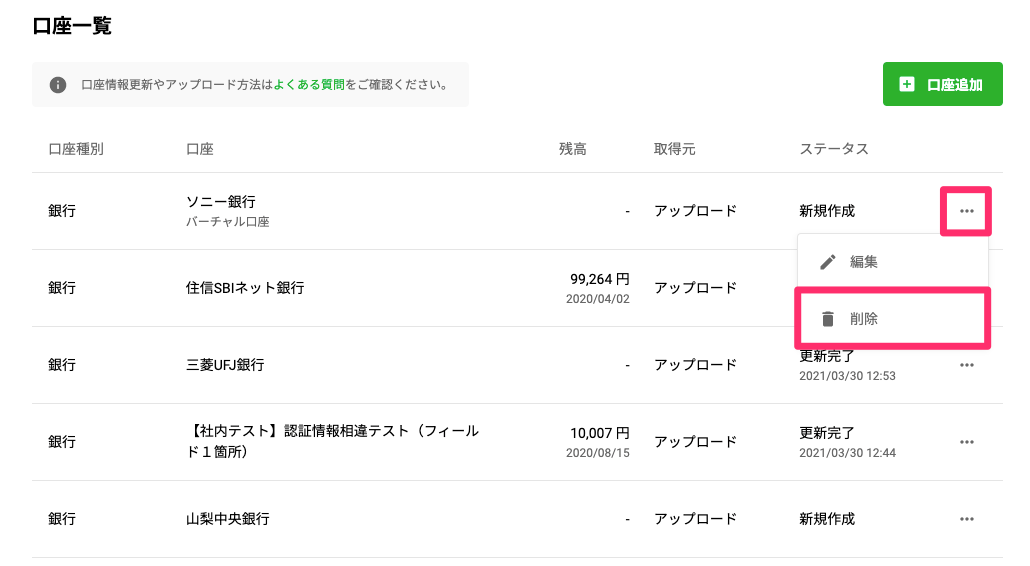Click the plus icon on 口座追加 button
1030x566 pixels.
click(x=907, y=84)
